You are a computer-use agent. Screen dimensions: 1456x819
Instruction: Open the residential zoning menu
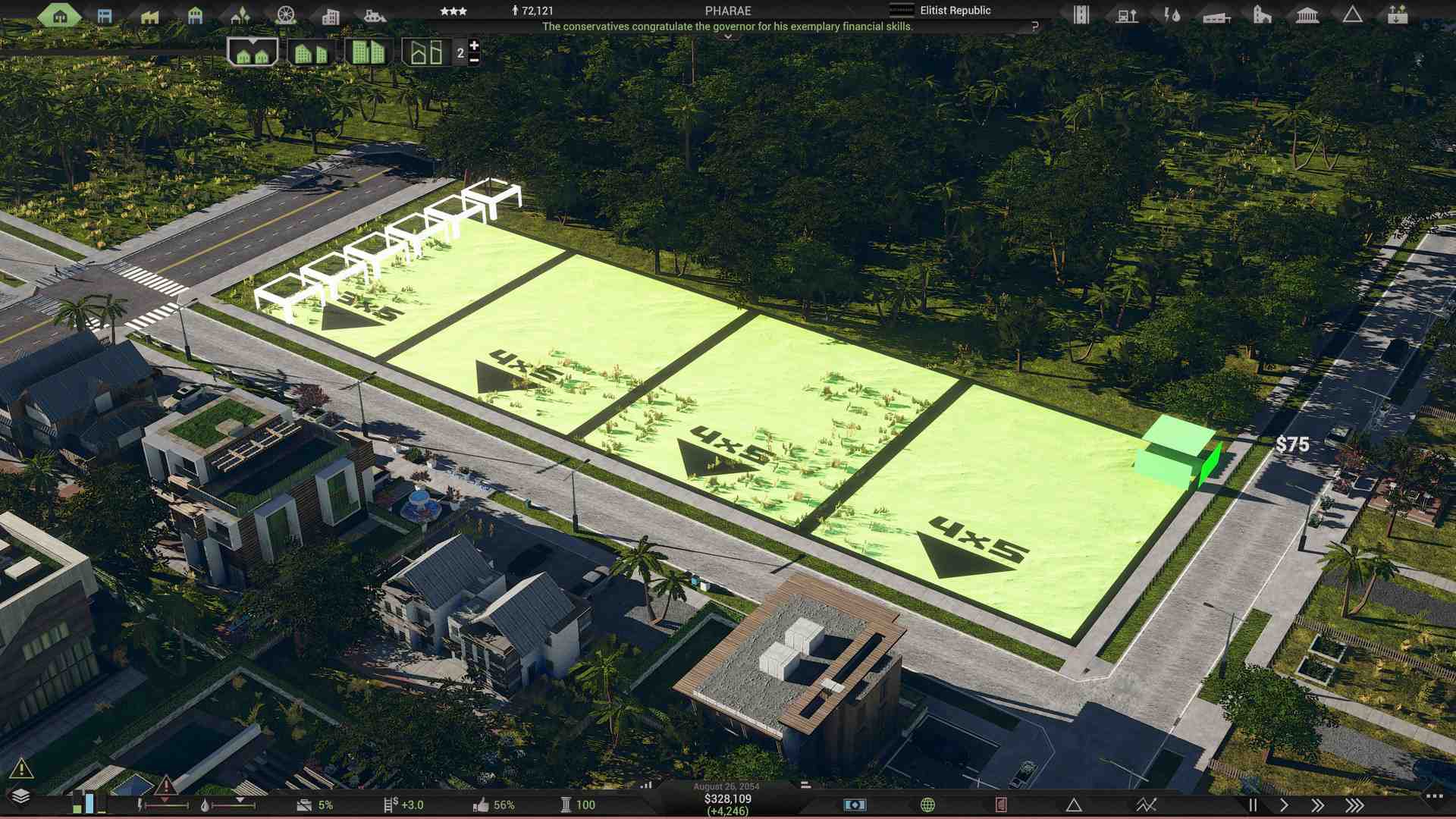[x=59, y=13]
